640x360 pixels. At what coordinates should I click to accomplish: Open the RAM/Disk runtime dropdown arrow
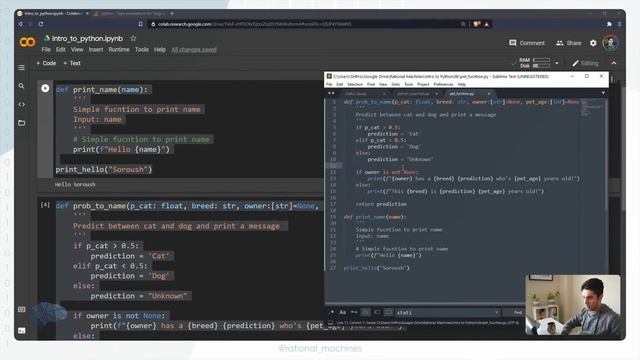pos(557,63)
